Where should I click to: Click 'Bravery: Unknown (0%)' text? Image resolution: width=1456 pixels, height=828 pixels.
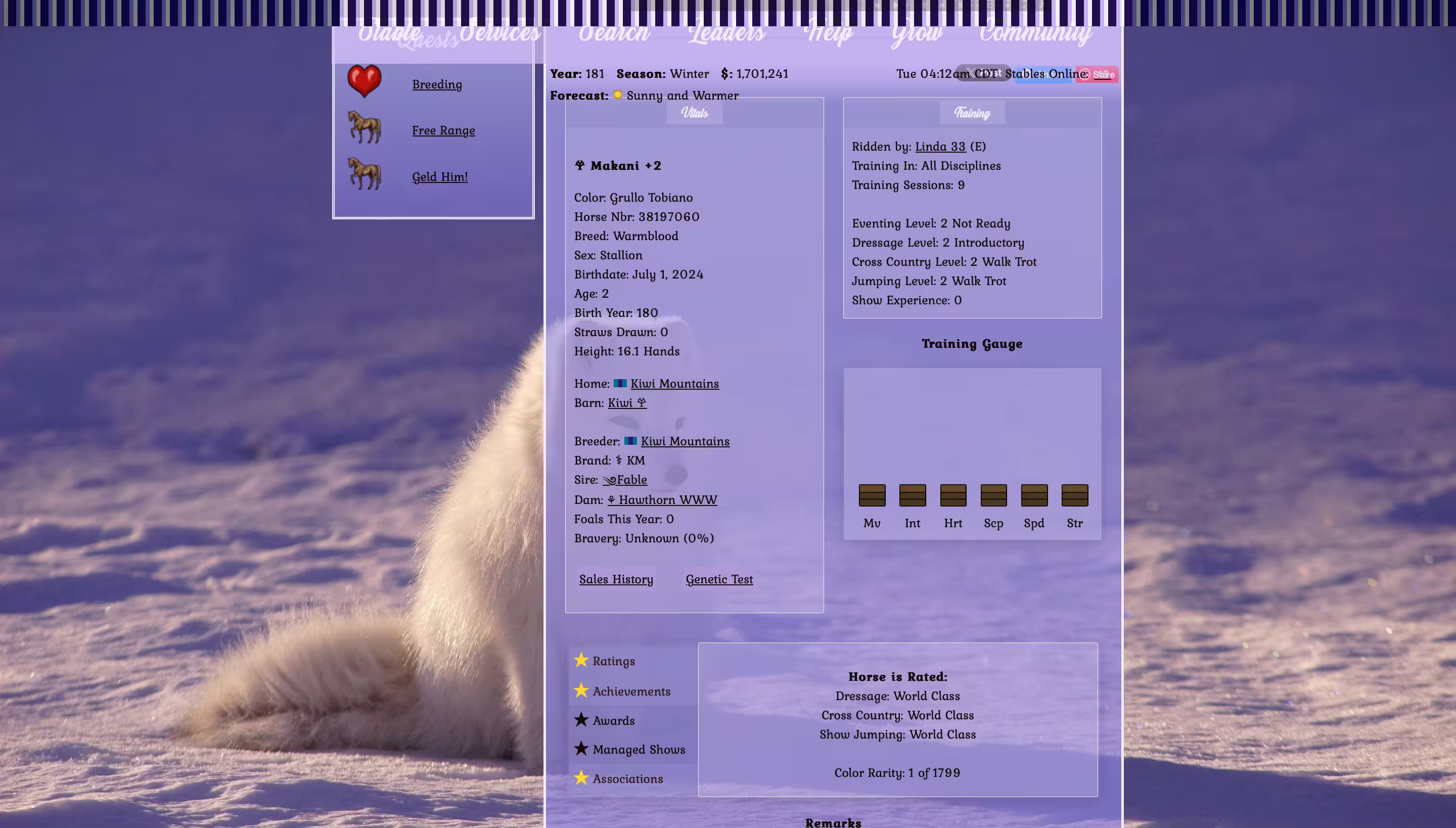point(644,538)
